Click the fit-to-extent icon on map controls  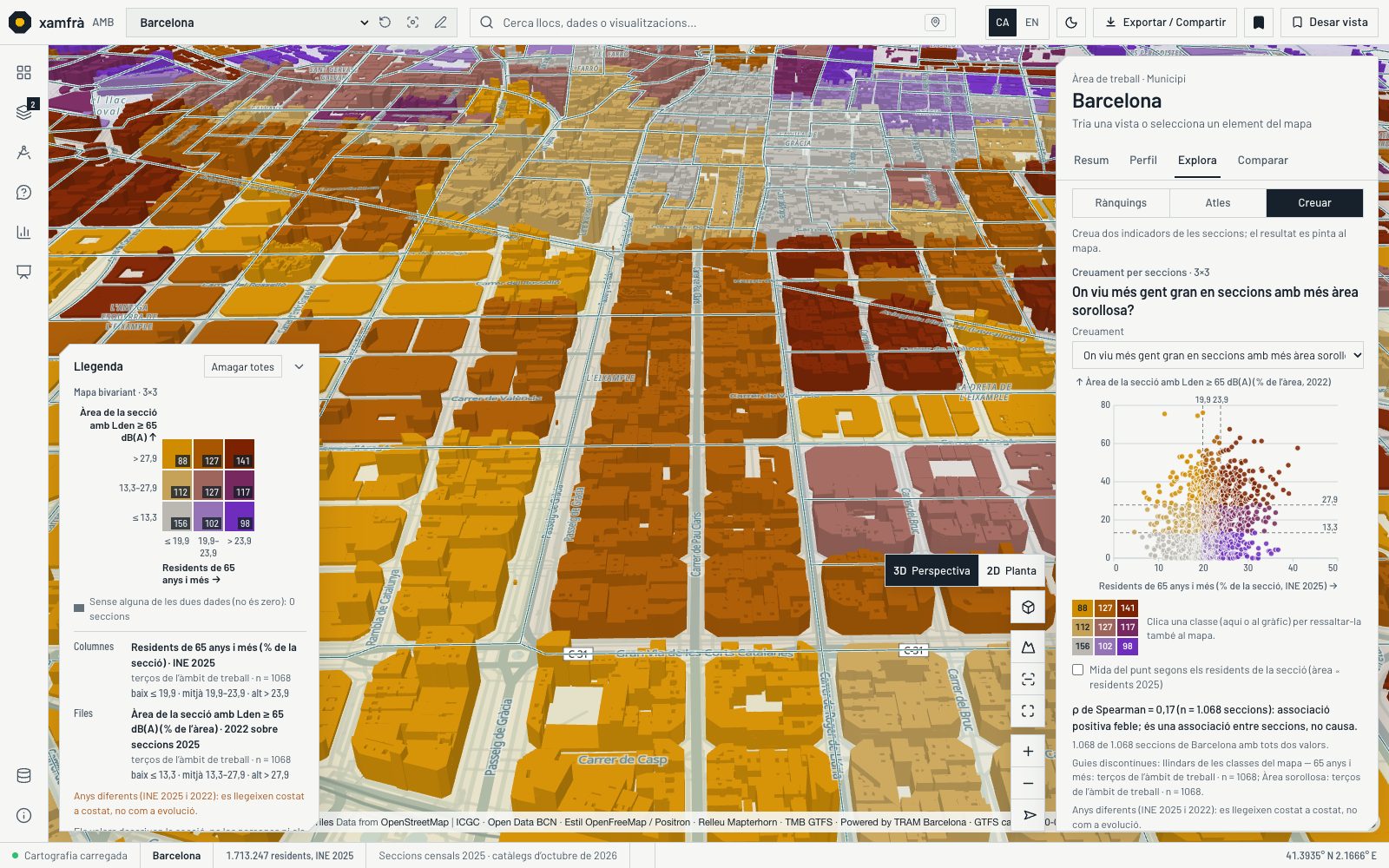pos(1028,680)
